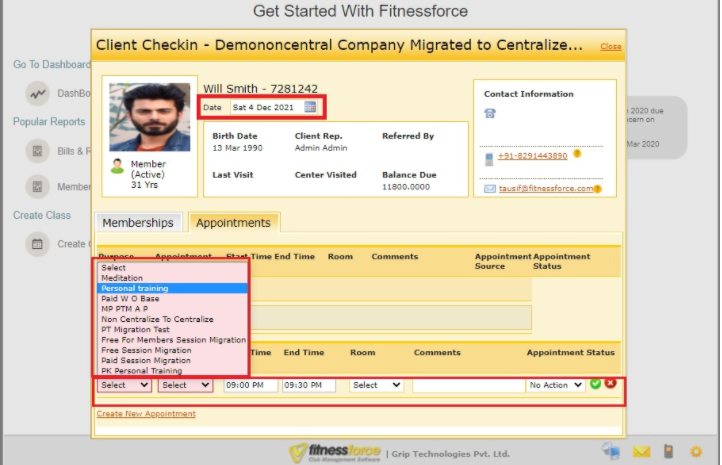The width and height of the screenshot is (722, 465).
Task: Click the chat monitors icon in footer
Action: tap(611, 451)
